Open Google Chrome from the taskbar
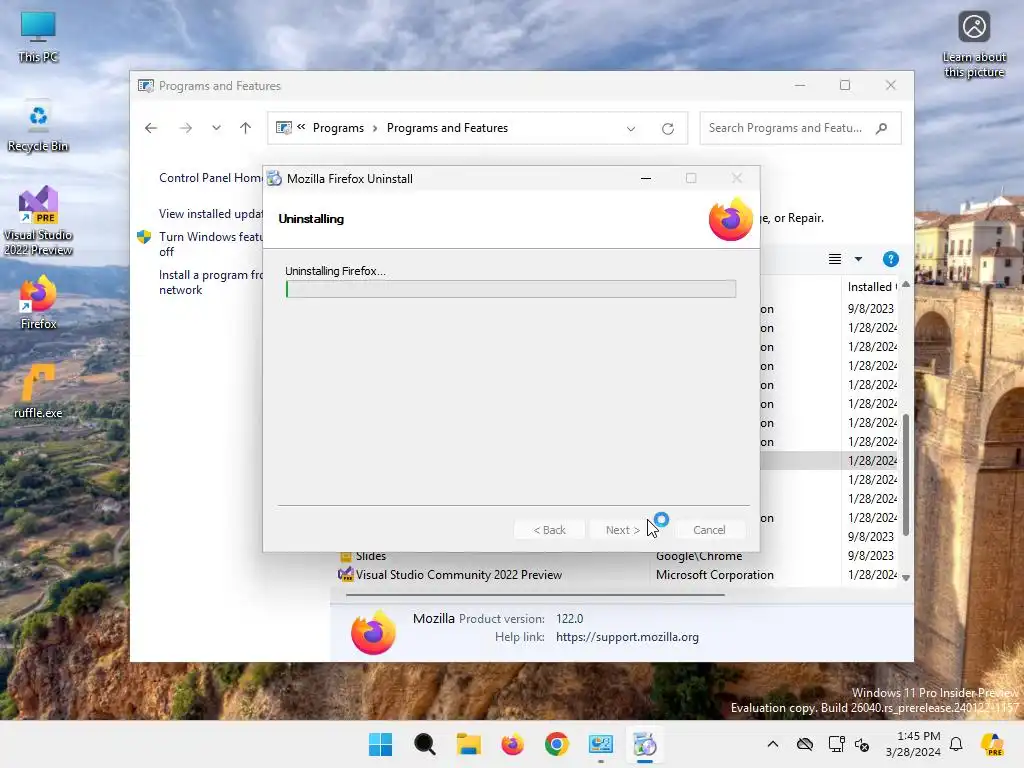This screenshot has height=768, width=1024. [556, 744]
